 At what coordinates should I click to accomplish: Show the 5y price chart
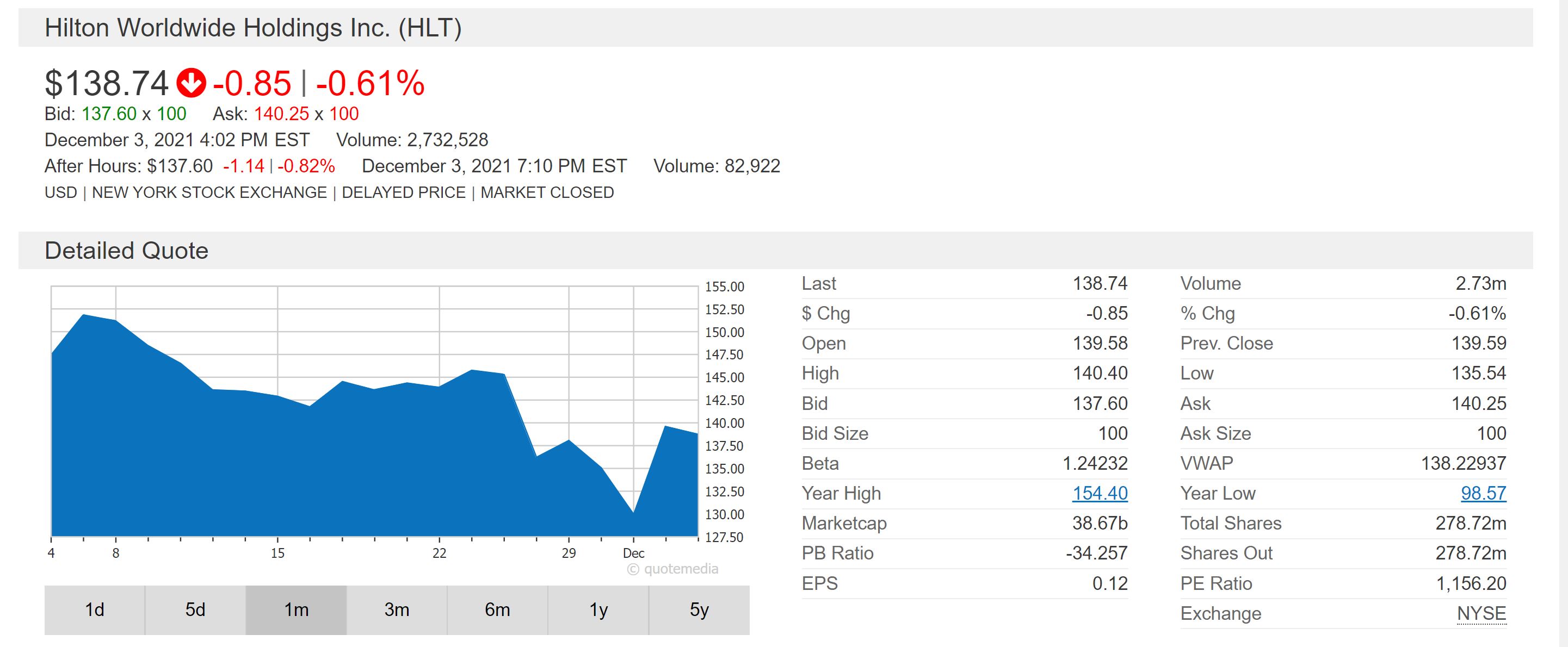pyautogui.click(x=699, y=609)
